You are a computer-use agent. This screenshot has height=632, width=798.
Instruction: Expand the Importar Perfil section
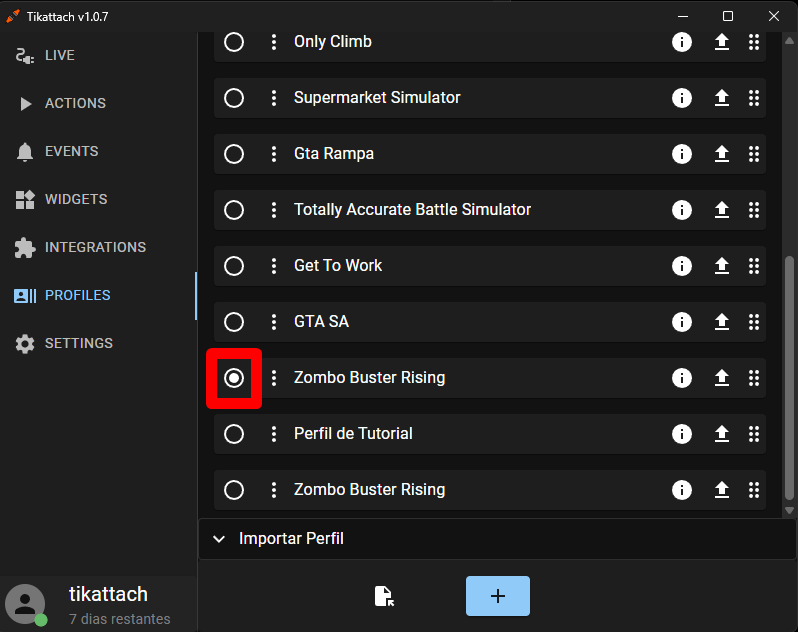497,539
